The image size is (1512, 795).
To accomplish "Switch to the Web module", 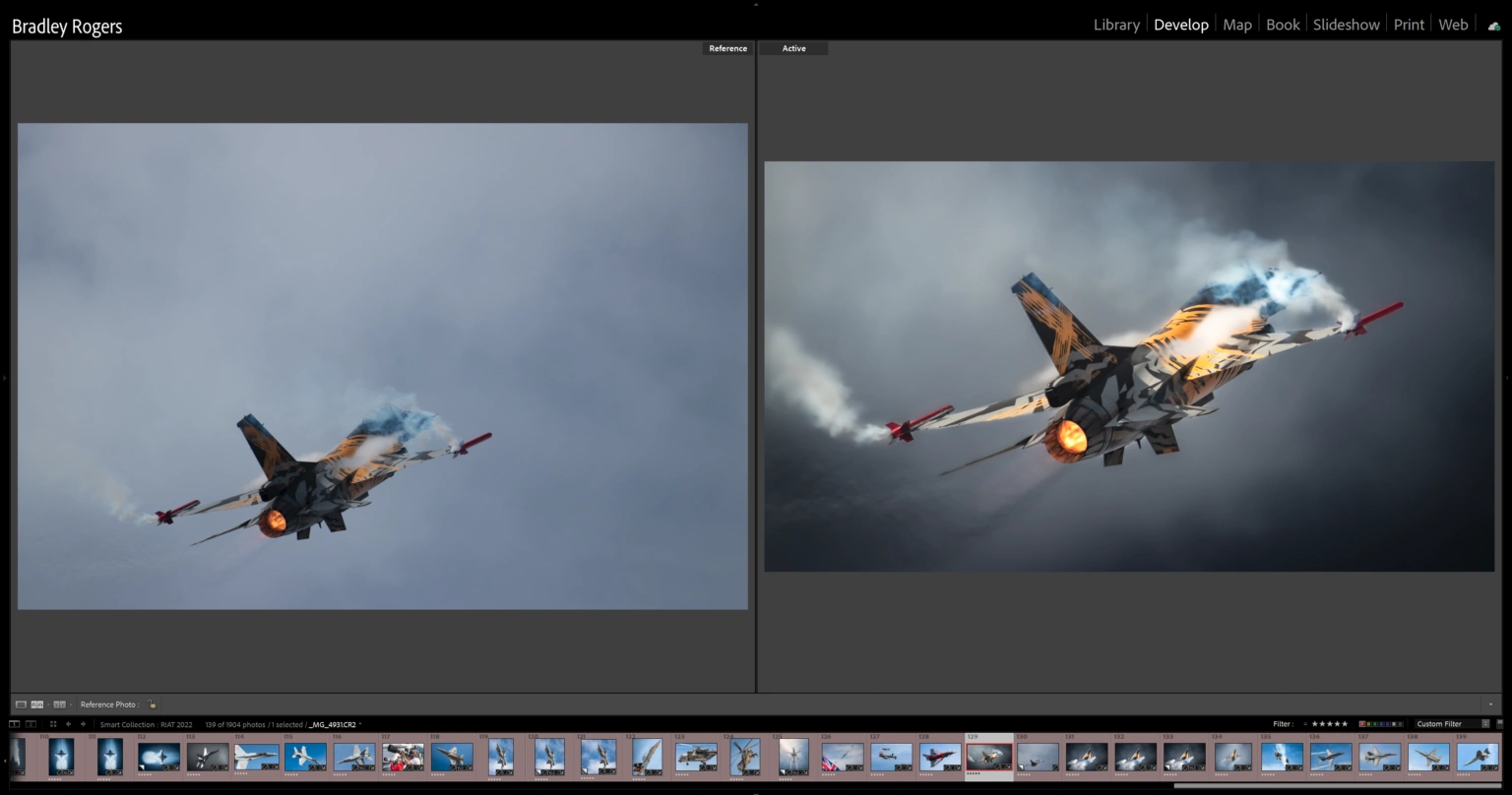I will (1453, 26).
